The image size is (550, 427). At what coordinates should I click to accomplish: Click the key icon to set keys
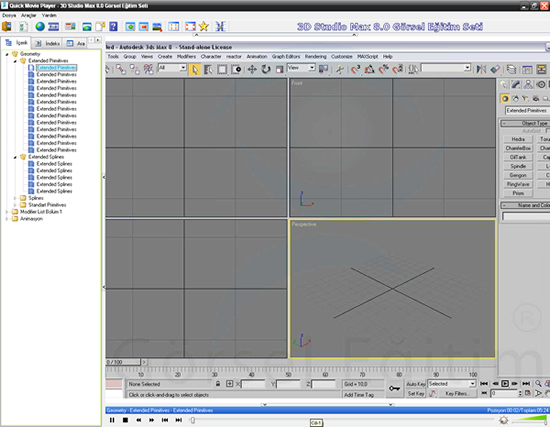click(x=395, y=388)
